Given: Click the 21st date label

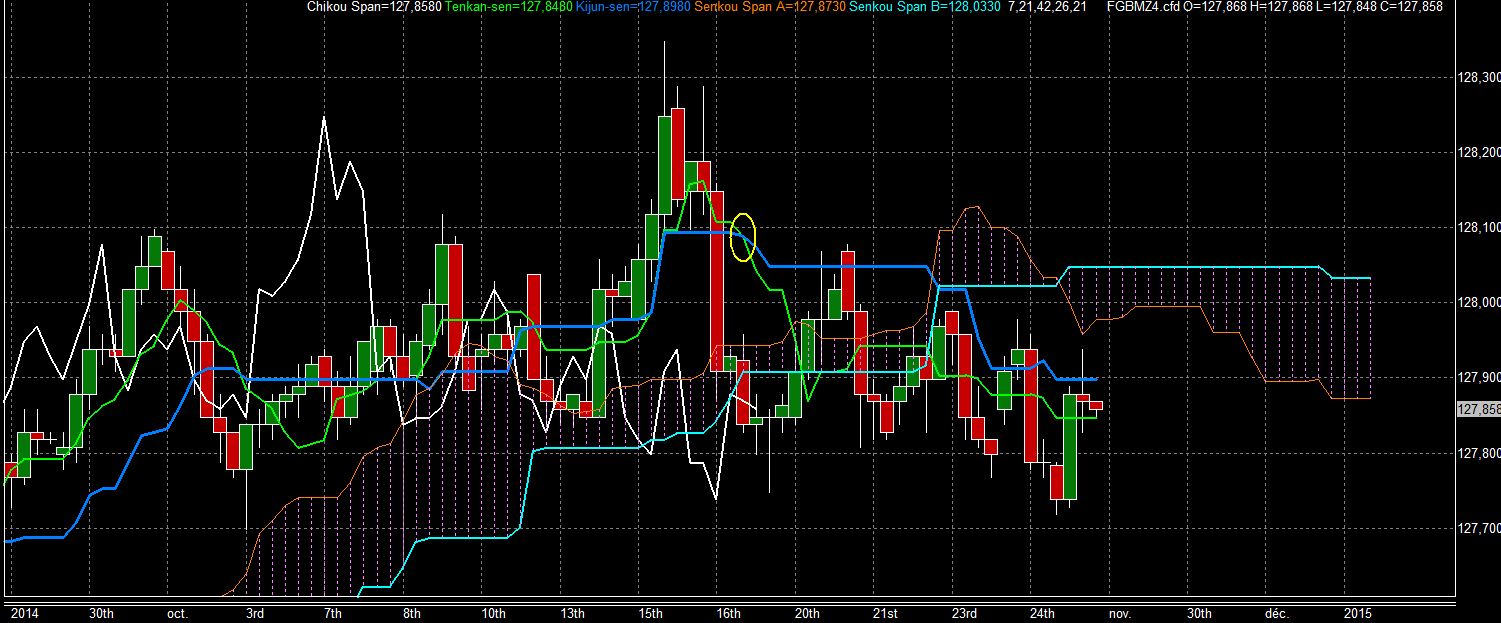Looking at the screenshot, I should 885,613.
